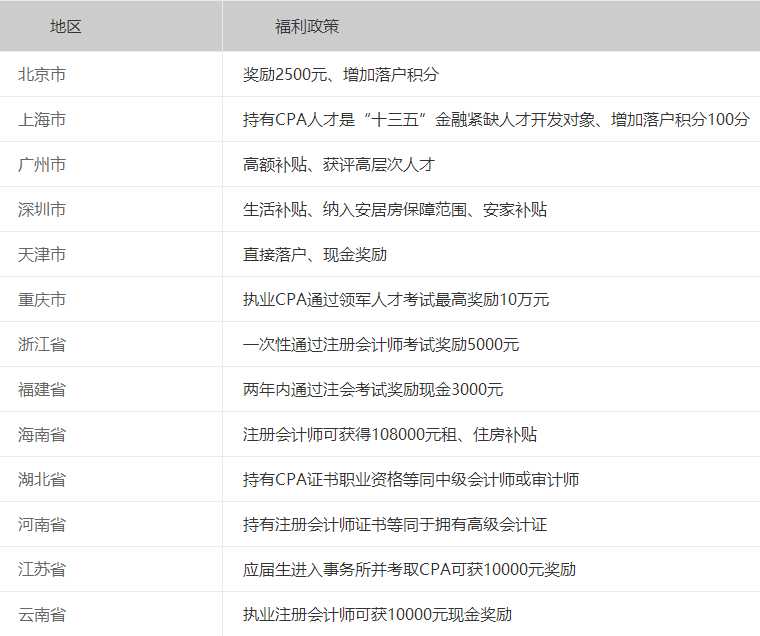
Task: Click the 执业注册会计师可获10000元现金奖励 policy cell
Action: pos(377,614)
